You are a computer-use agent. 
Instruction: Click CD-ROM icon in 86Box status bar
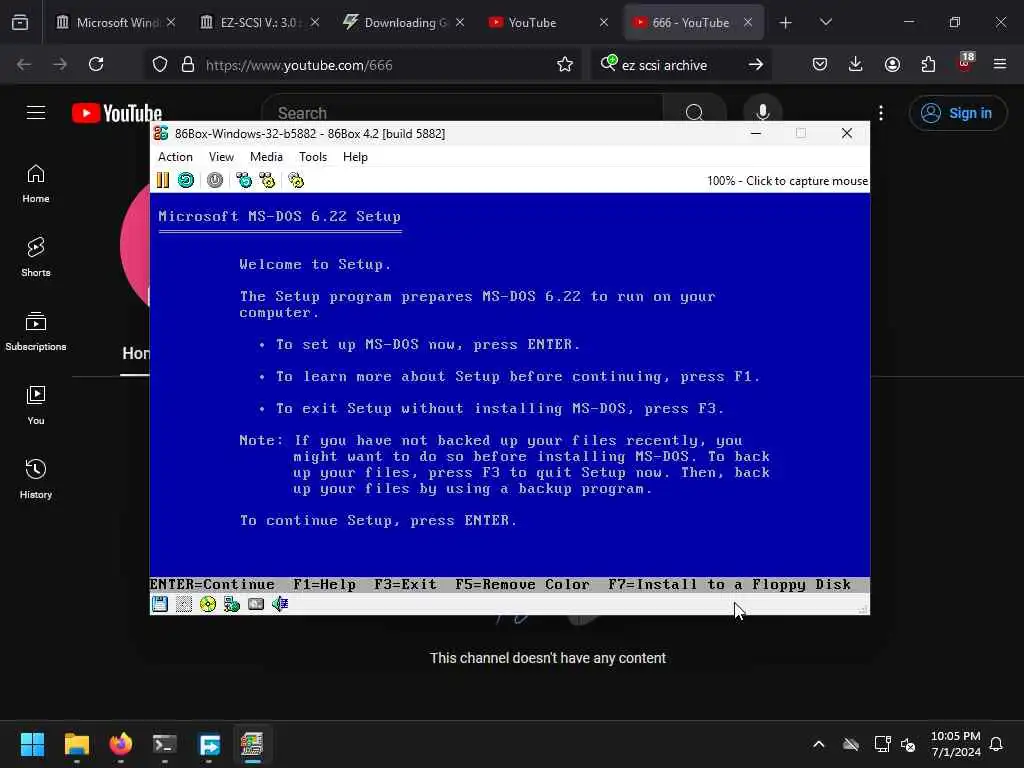[208, 604]
